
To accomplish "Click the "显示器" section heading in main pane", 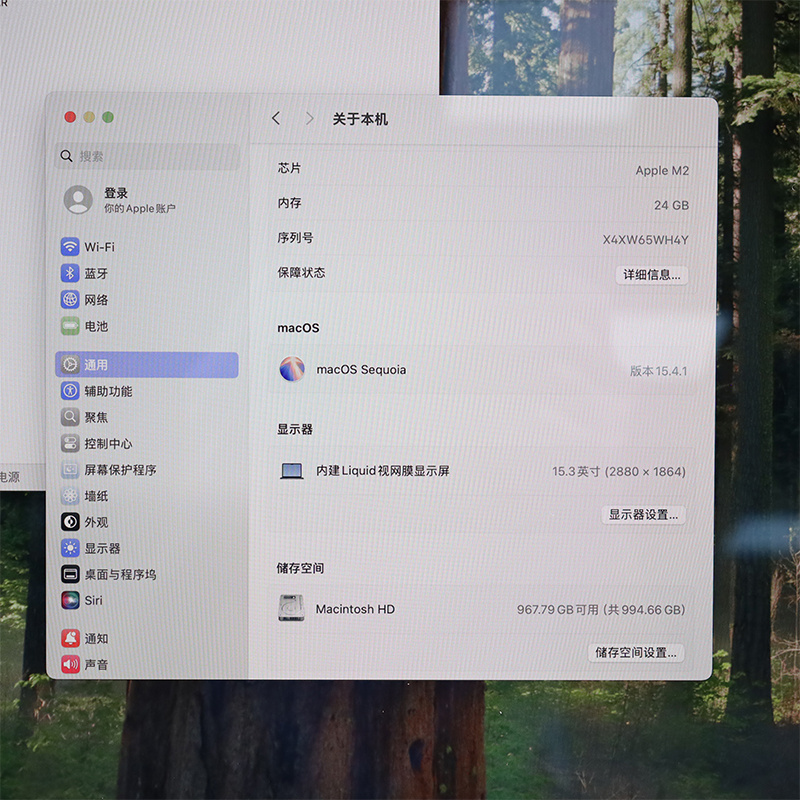I will (294, 429).
